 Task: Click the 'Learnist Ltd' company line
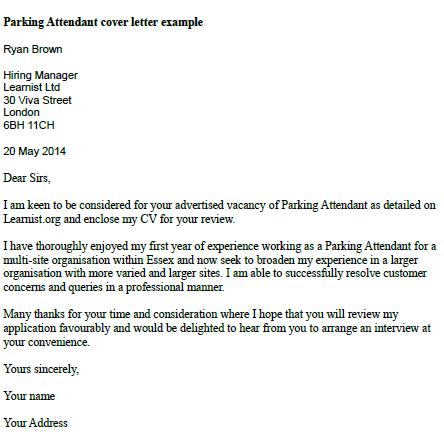pyautogui.click(x=32, y=87)
